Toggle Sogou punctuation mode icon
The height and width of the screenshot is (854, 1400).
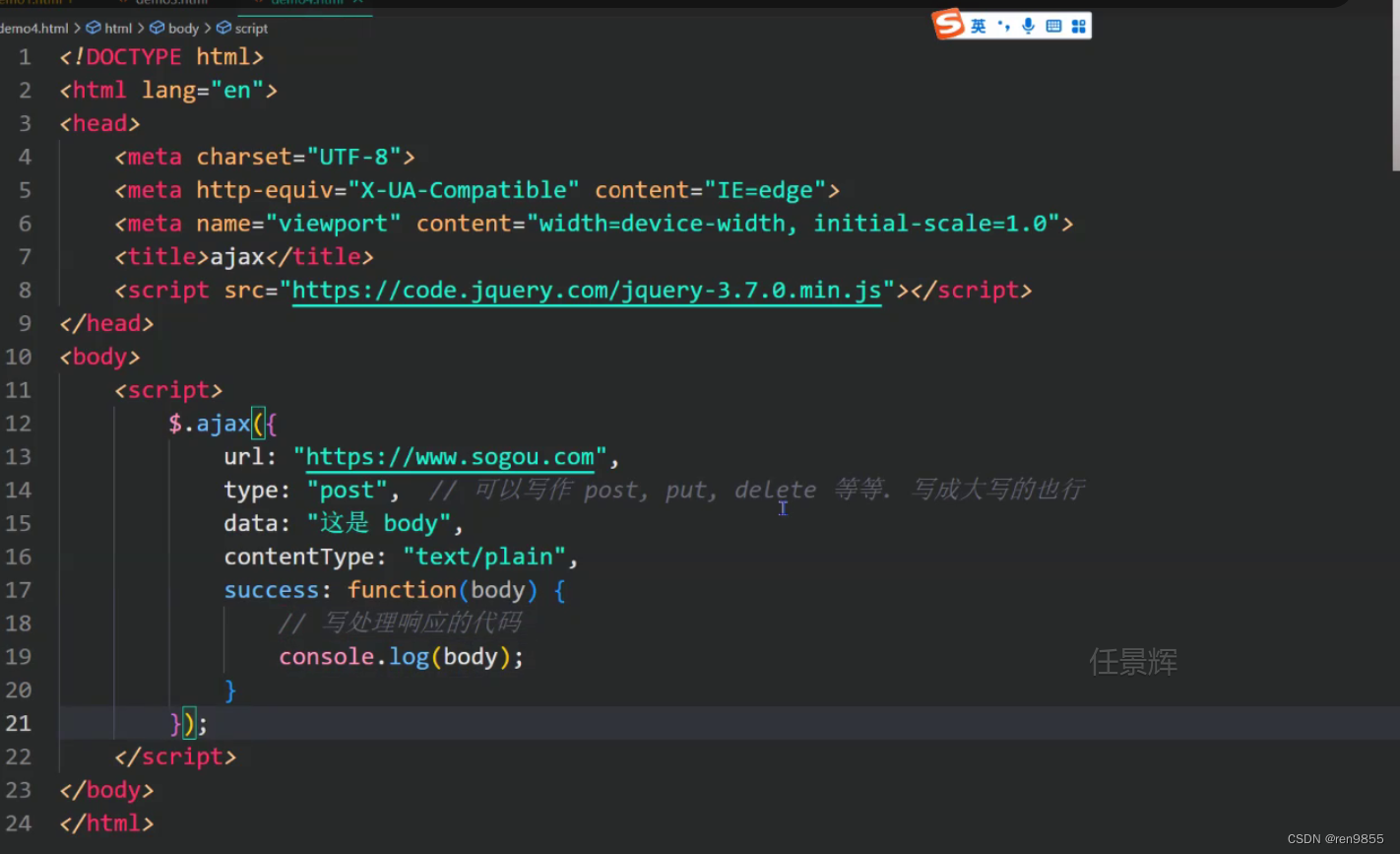(x=1003, y=26)
